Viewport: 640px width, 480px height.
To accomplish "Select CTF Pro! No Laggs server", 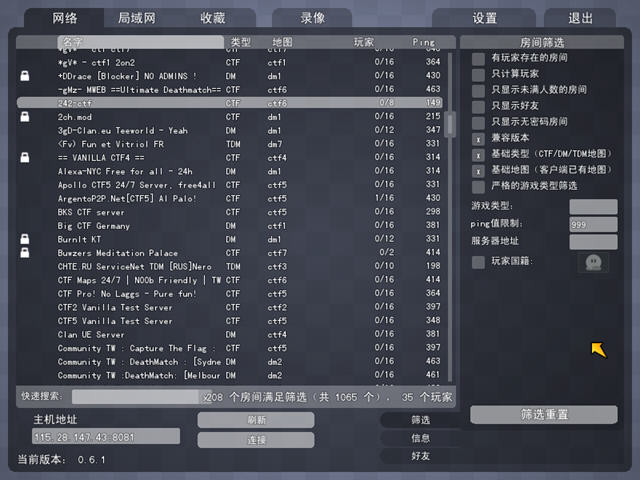I will [229, 293].
